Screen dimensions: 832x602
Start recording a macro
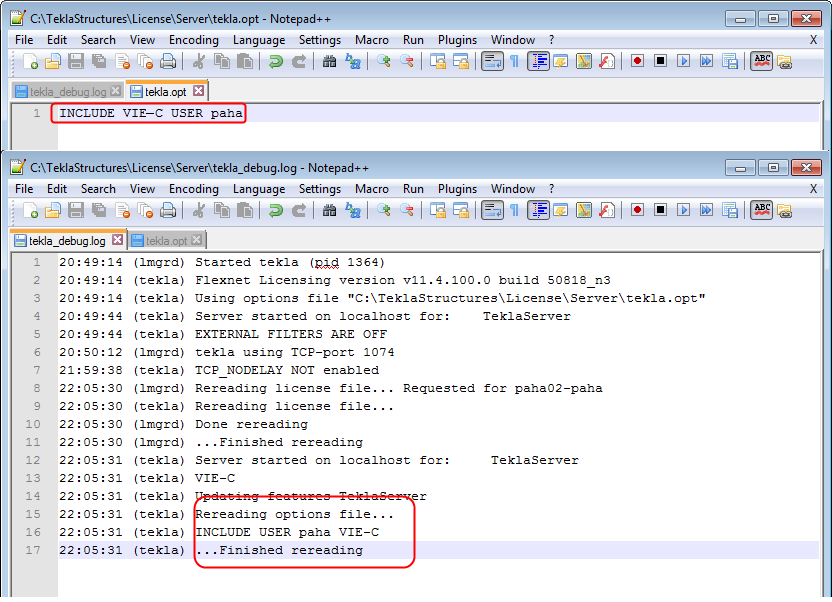(638, 61)
